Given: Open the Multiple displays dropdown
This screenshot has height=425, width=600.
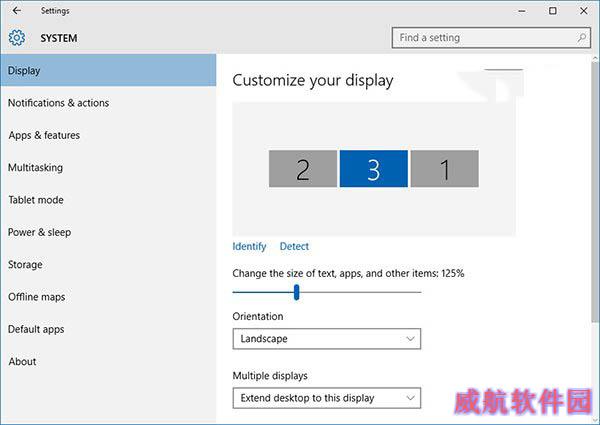Looking at the screenshot, I should (327, 398).
